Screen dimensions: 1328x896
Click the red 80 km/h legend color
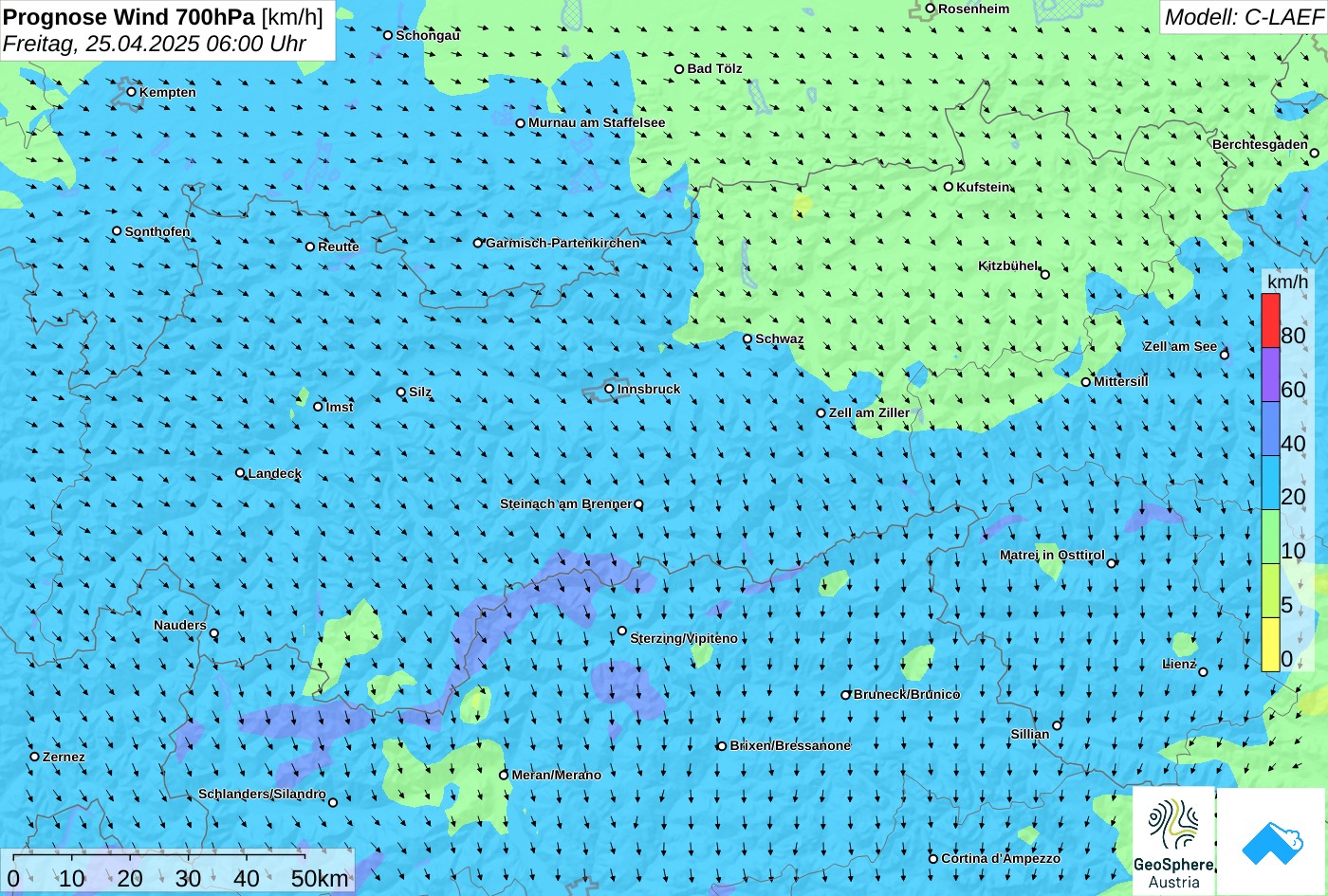(x=1270, y=320)
